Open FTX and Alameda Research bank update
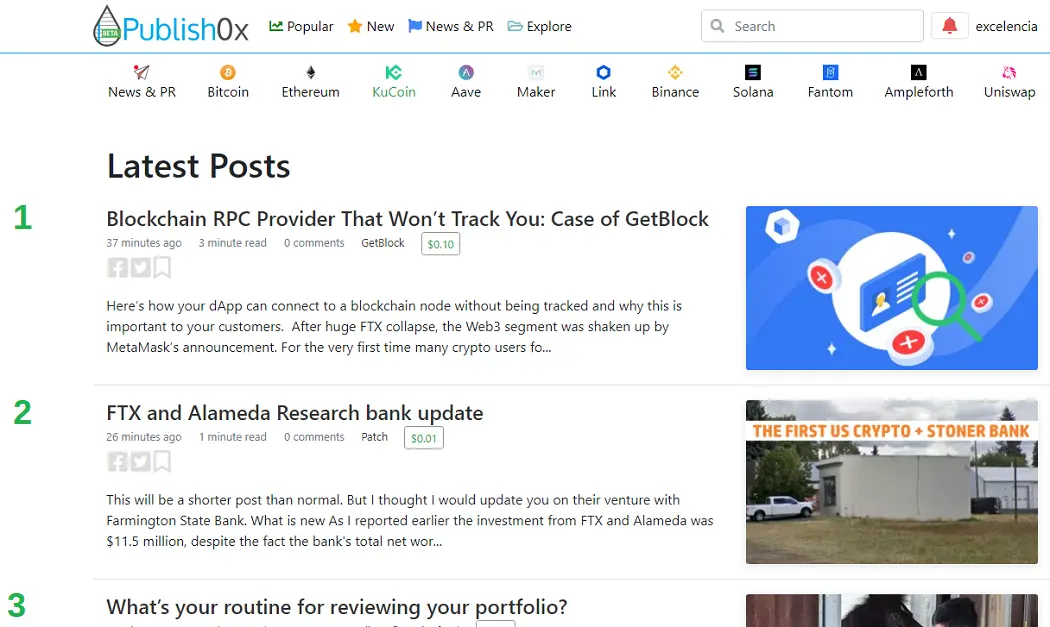Viewport: 1050px width, 627px height. (x=295, y=413)
